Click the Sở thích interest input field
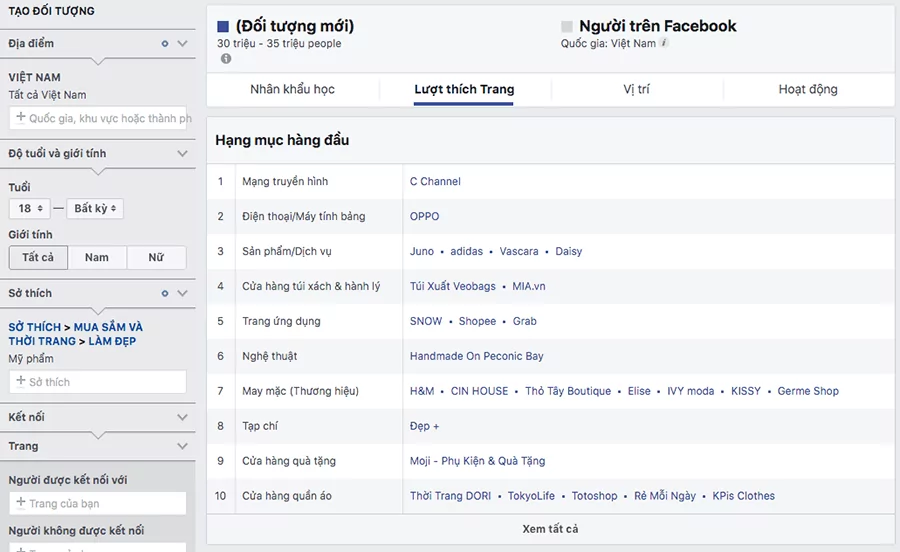Viewport: 900px width, 552px height. (x=98, y=382)
